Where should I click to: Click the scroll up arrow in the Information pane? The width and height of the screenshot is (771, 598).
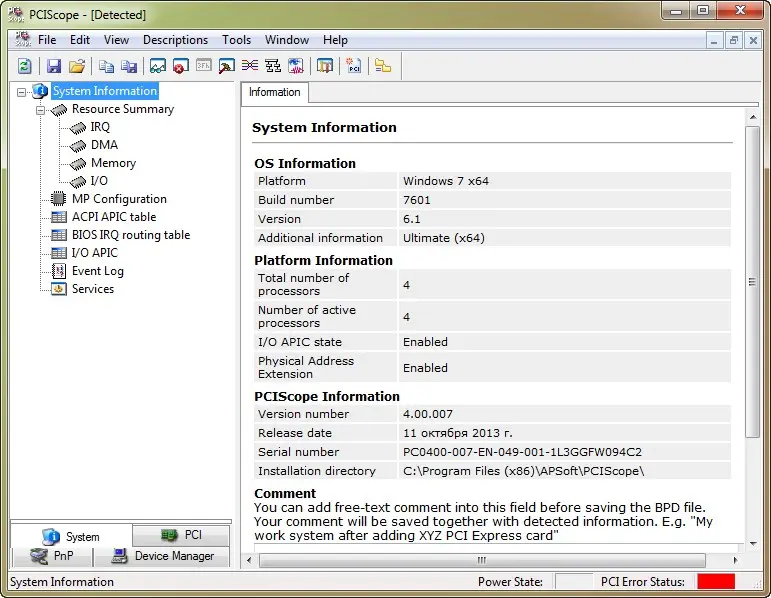click(x=753, y=118)
